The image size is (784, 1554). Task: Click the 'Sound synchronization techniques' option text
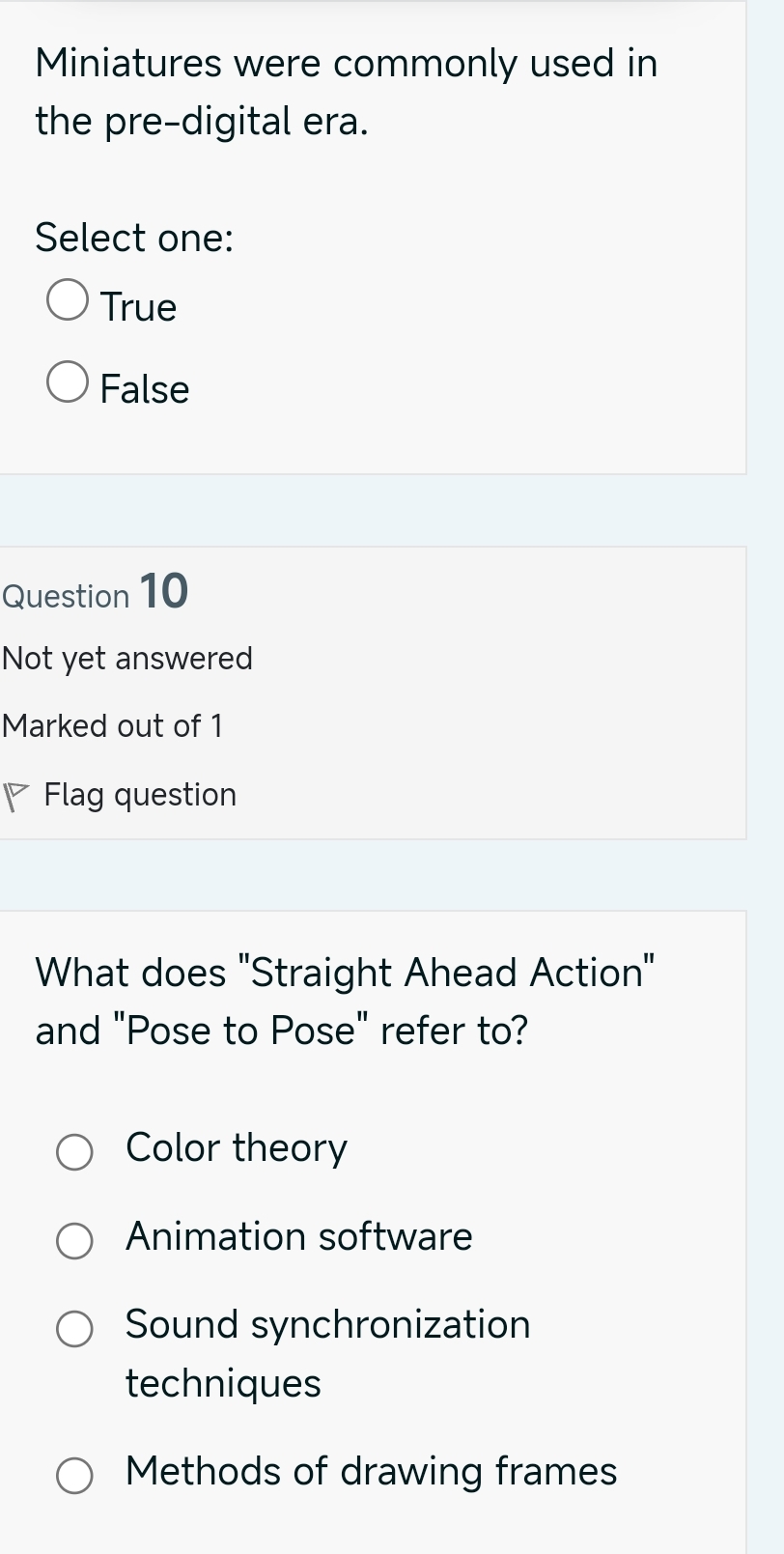pos(327,1352)
